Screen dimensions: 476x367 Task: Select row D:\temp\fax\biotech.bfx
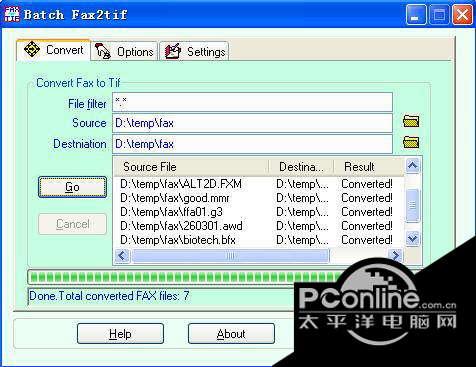259,240
